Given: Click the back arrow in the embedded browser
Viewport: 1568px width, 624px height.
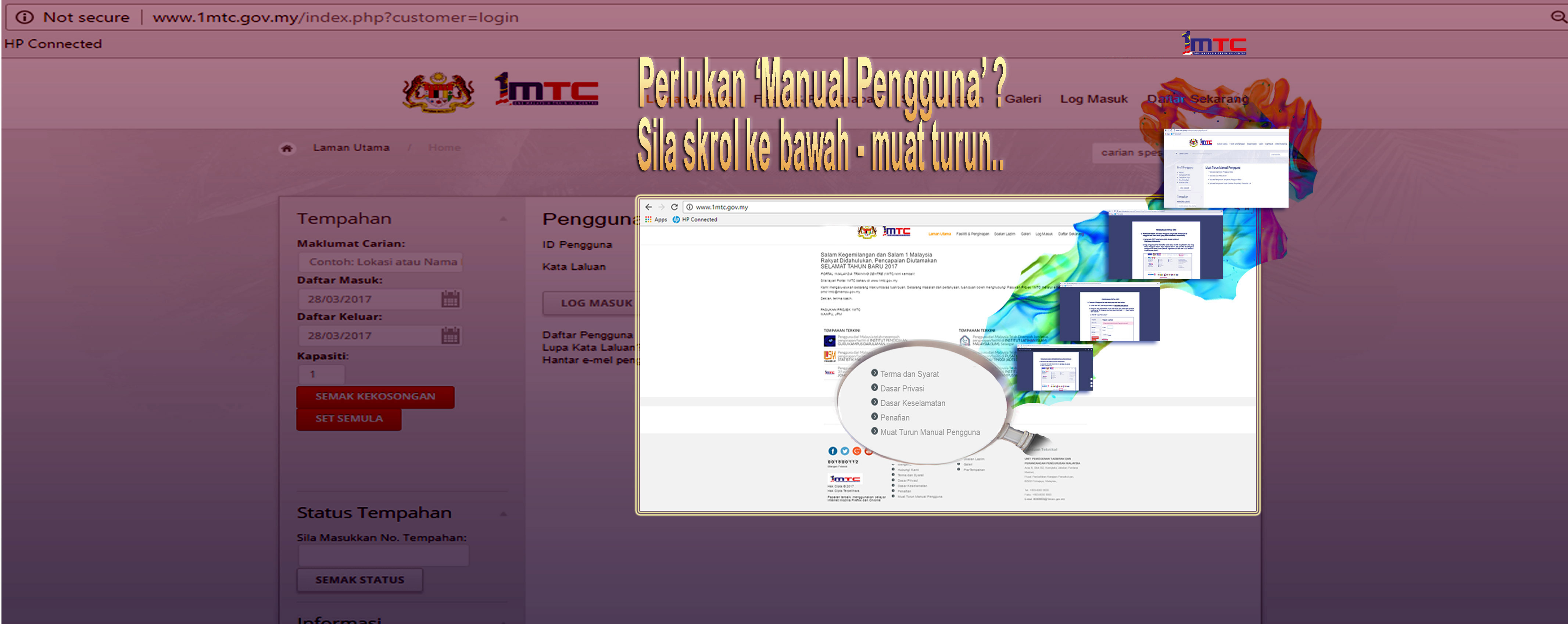Looking at the screenshot, I should 648,207.
